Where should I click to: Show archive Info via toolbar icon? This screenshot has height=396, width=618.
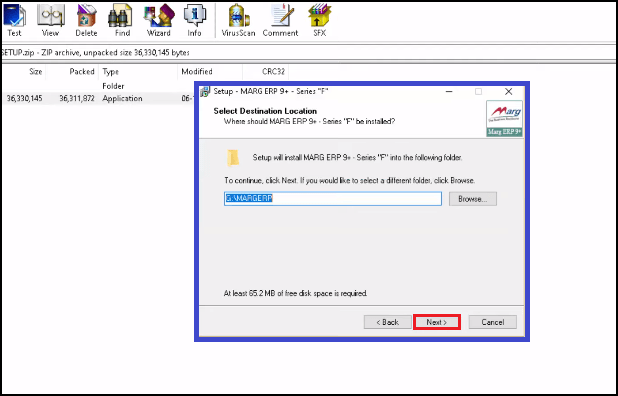(194, 20)
